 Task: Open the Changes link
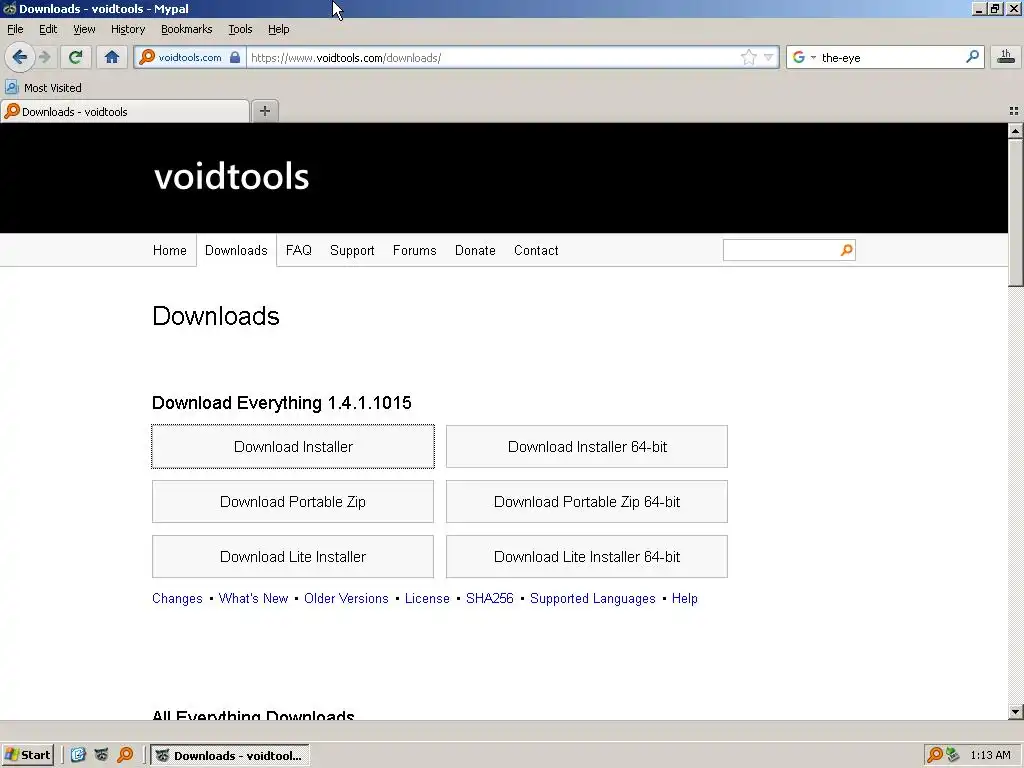pyautogui.click(x=177, y=599)
